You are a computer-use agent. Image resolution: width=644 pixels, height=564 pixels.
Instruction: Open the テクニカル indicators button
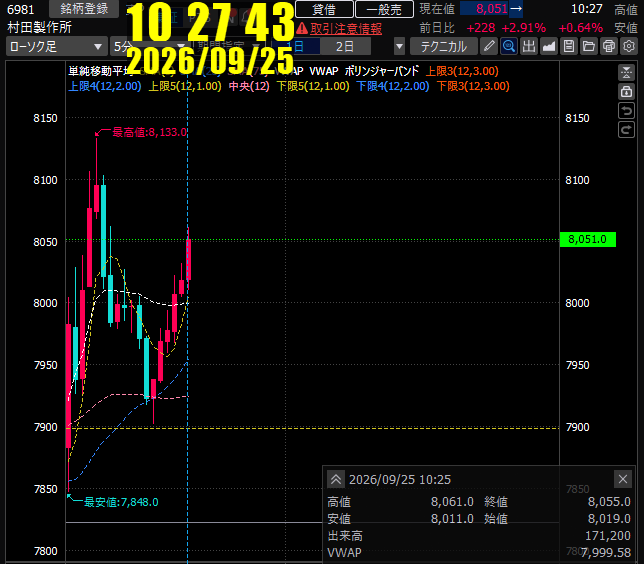(x=444, y=46)
